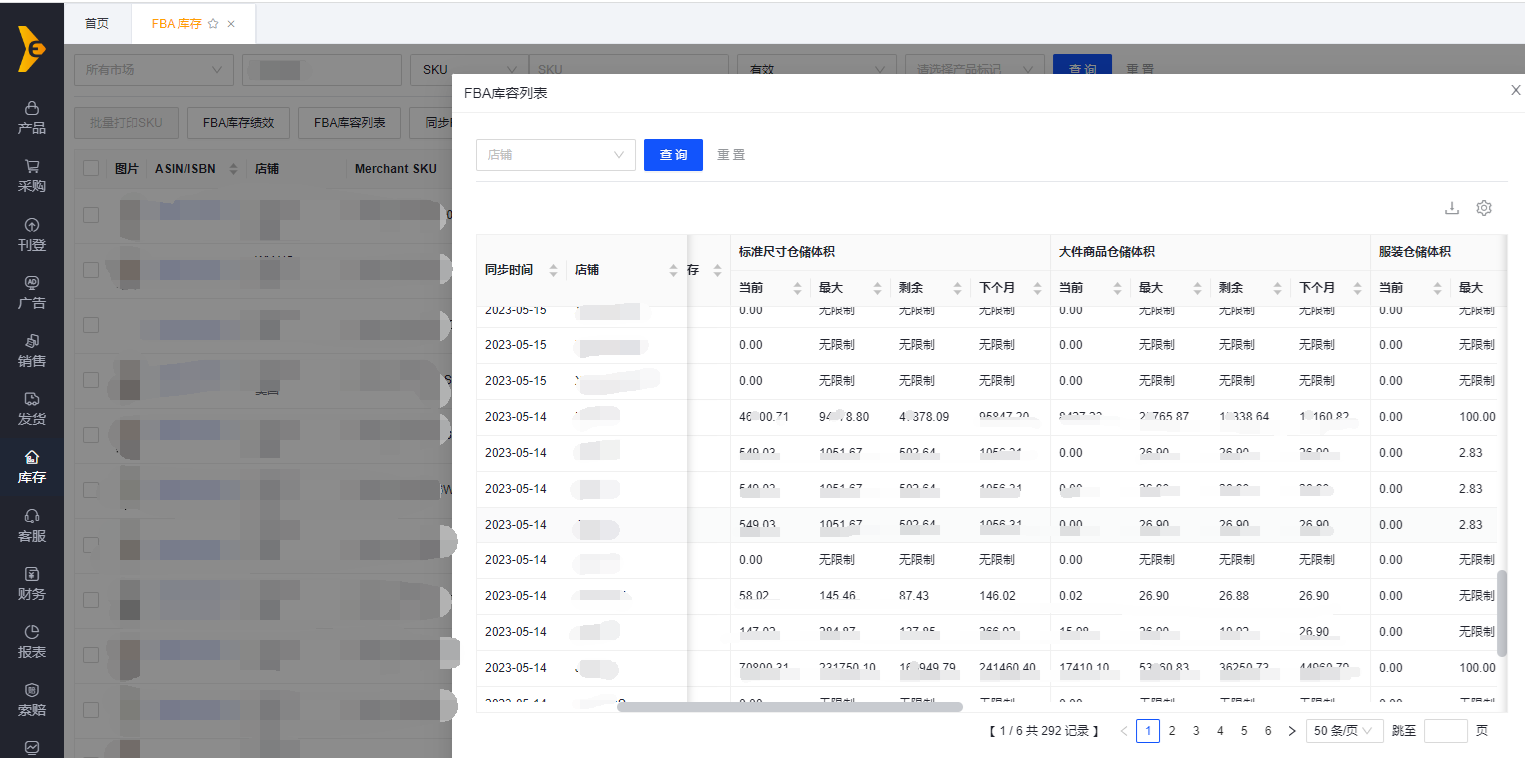The width and height of the screenshot is (1525, 758).
Task: Open the 刊登 sidebar section
Action: click(x=32, y=234)
